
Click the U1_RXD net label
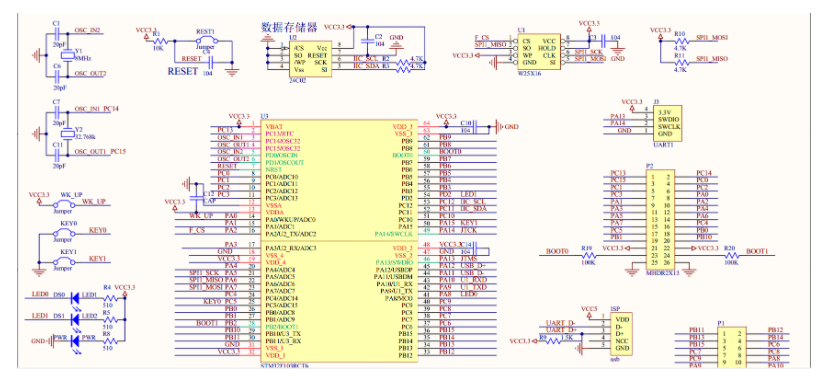(473, 280)
